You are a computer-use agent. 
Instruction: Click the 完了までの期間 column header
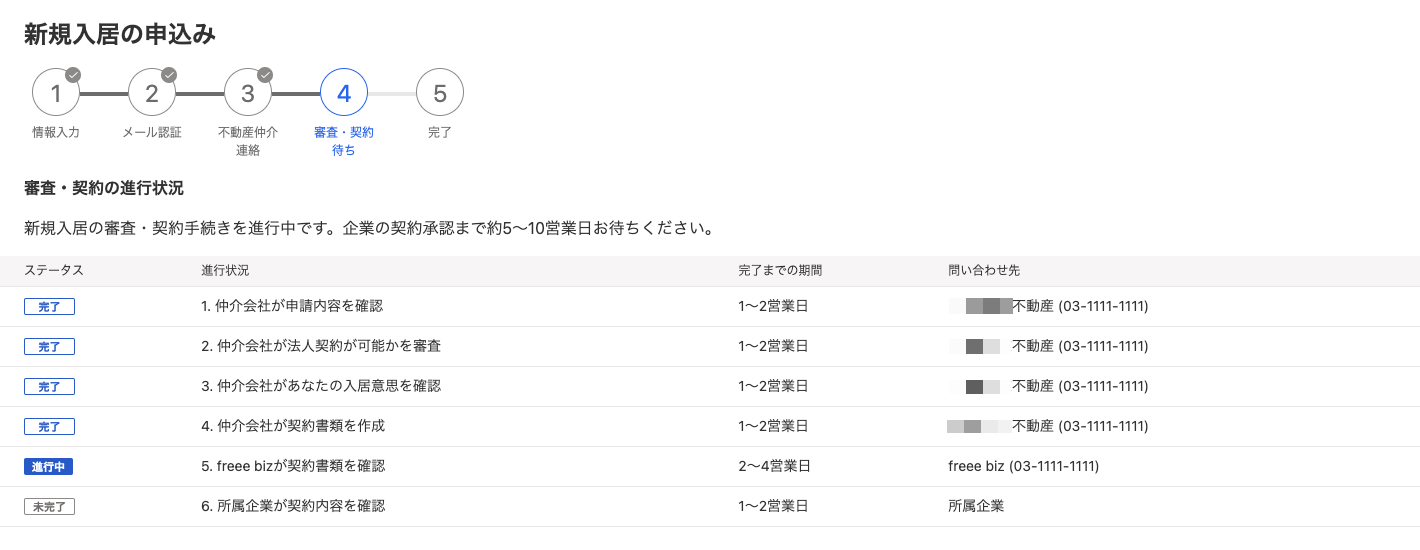[x=780, y=271]
